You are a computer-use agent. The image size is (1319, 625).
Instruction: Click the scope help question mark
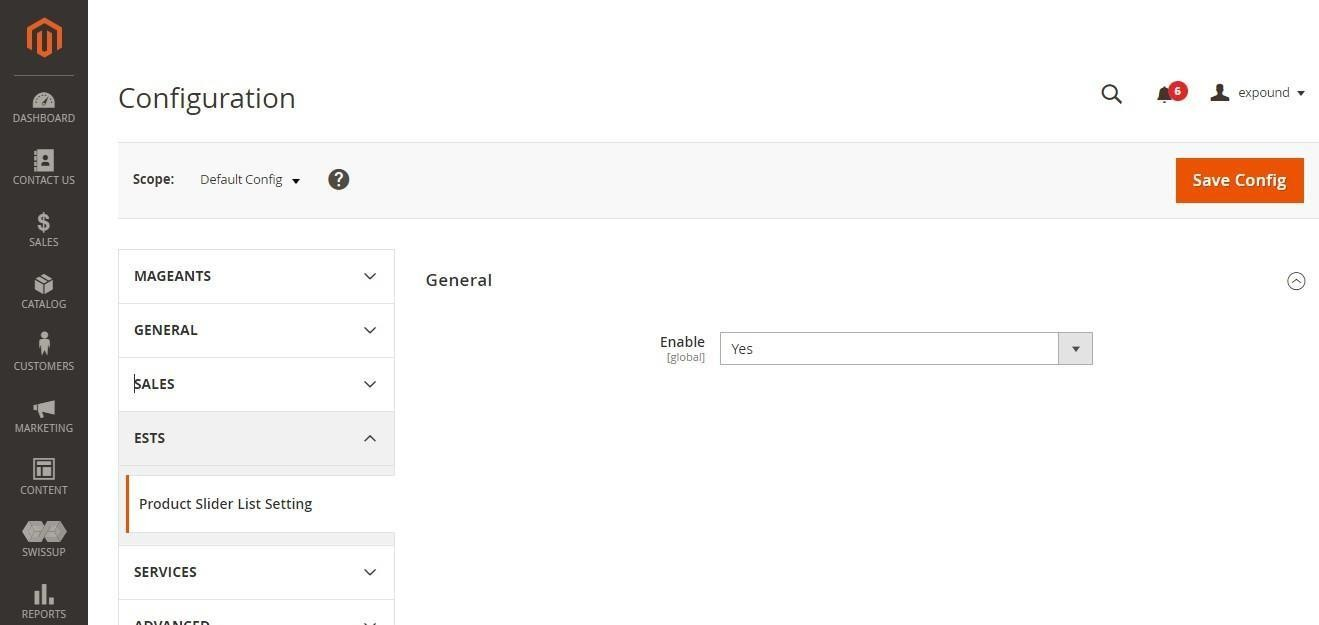(339, 180)
